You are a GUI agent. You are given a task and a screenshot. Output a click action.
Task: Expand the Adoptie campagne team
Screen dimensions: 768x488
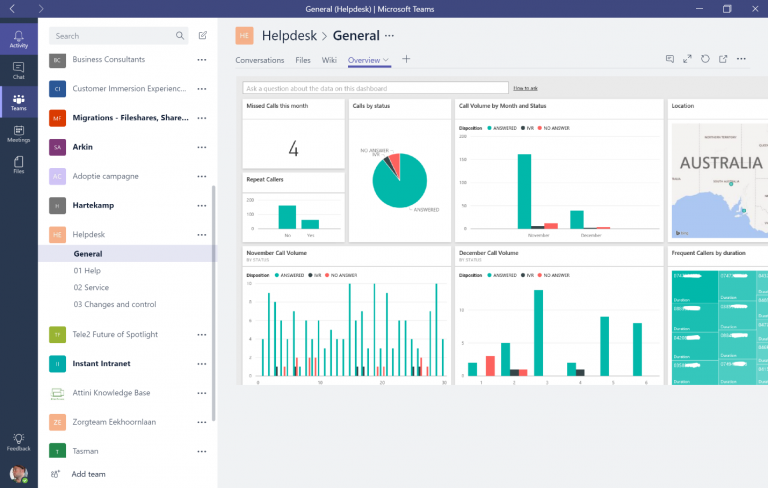[105, 176]
